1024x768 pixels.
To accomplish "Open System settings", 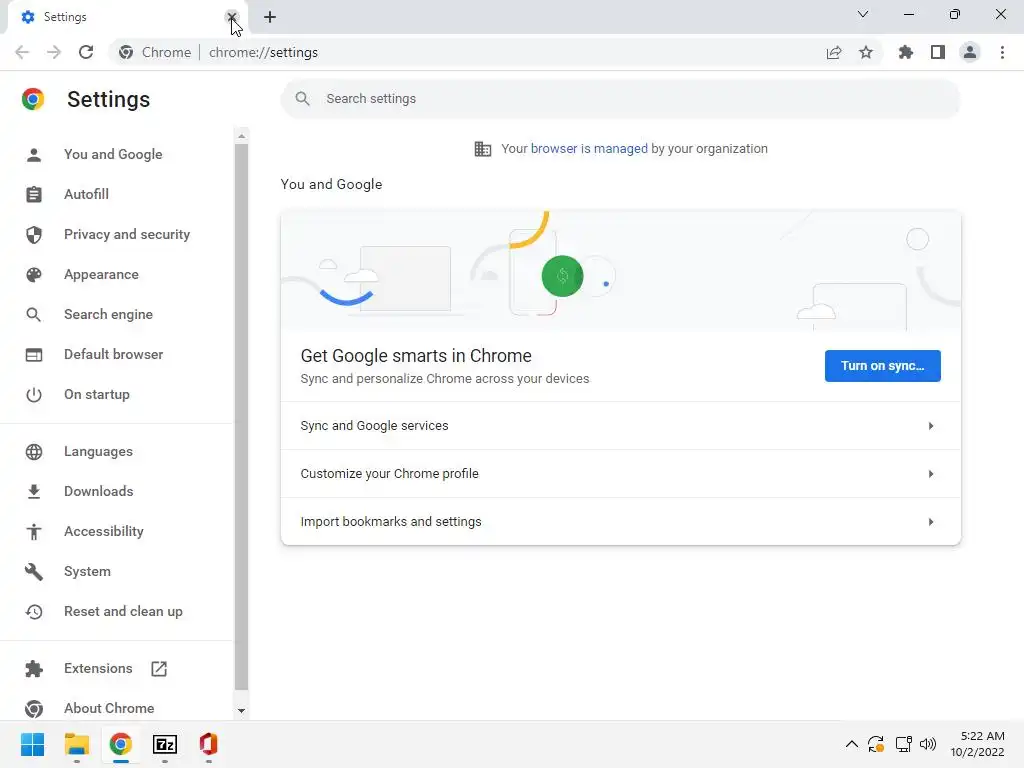I will click(x=87, y=571).
